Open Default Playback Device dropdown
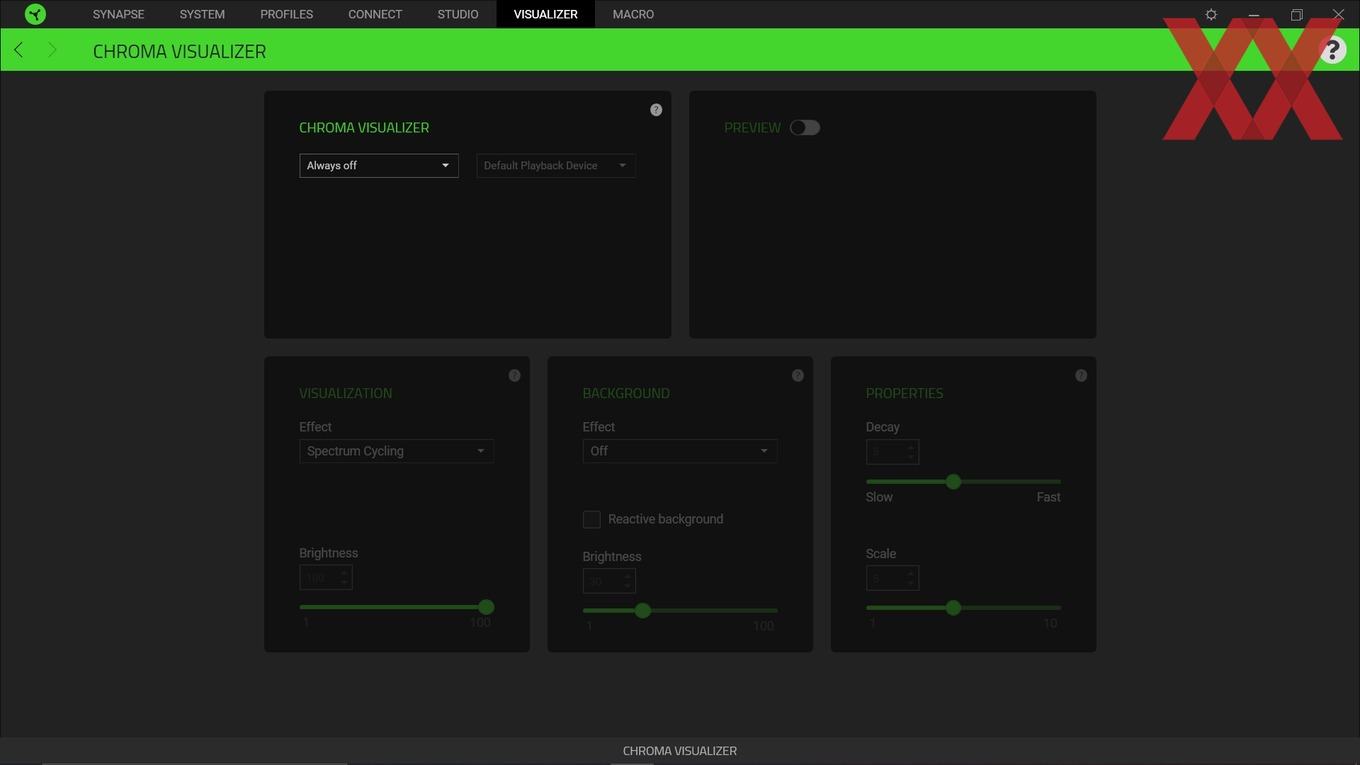 (556, 166)
